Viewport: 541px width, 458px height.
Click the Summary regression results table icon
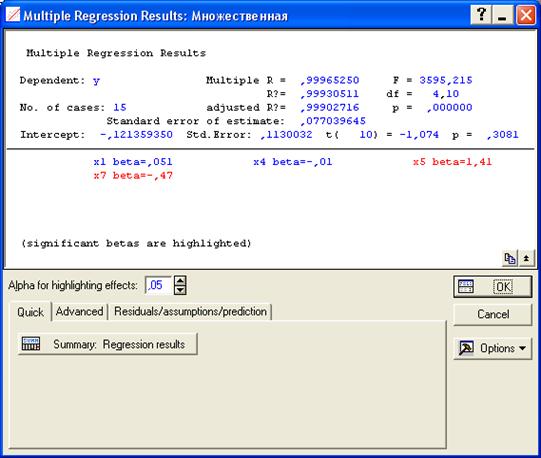click(31, 344)
